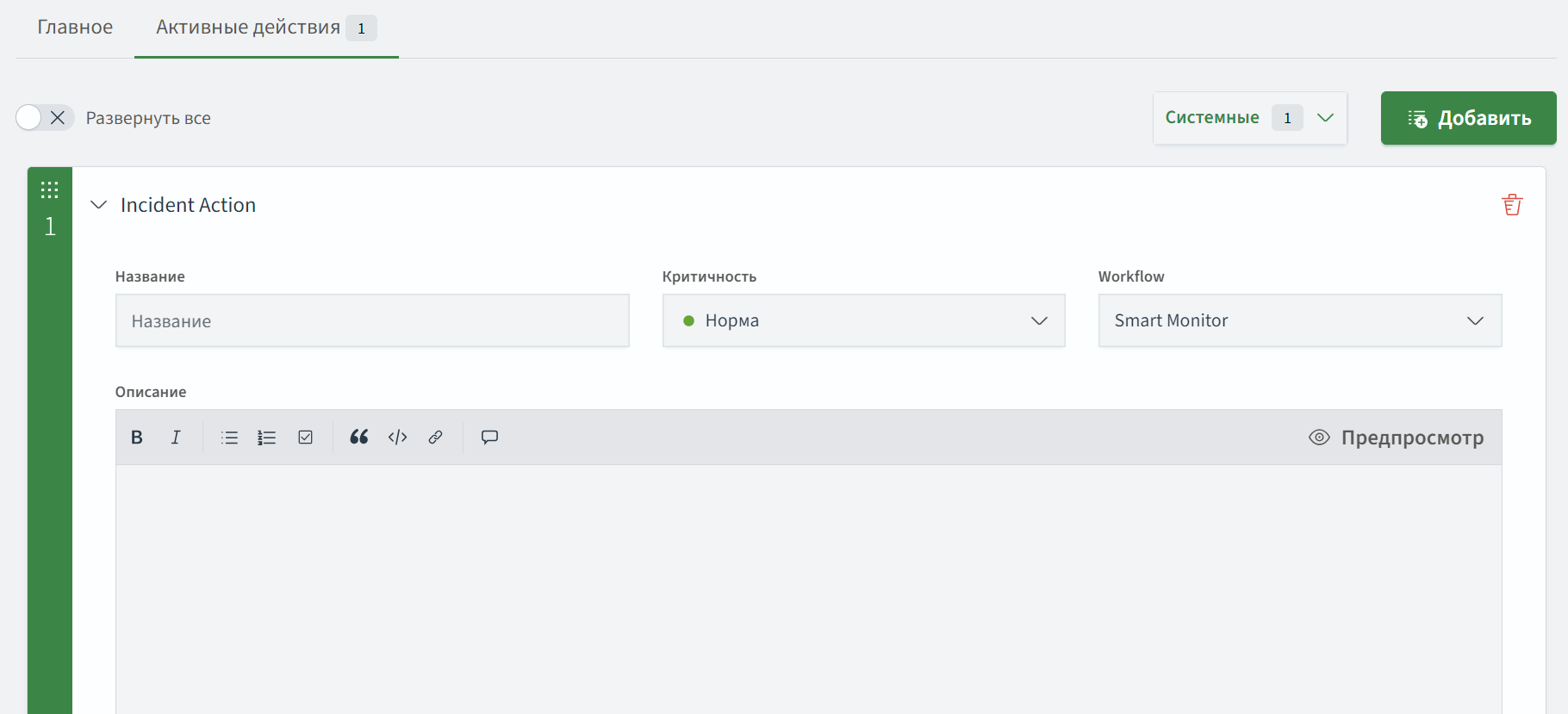Image resolution: width=1568 pixels, height=714 pixels.
Task: Delete the Incident Action with trash icon
Action: point(1512,205)
